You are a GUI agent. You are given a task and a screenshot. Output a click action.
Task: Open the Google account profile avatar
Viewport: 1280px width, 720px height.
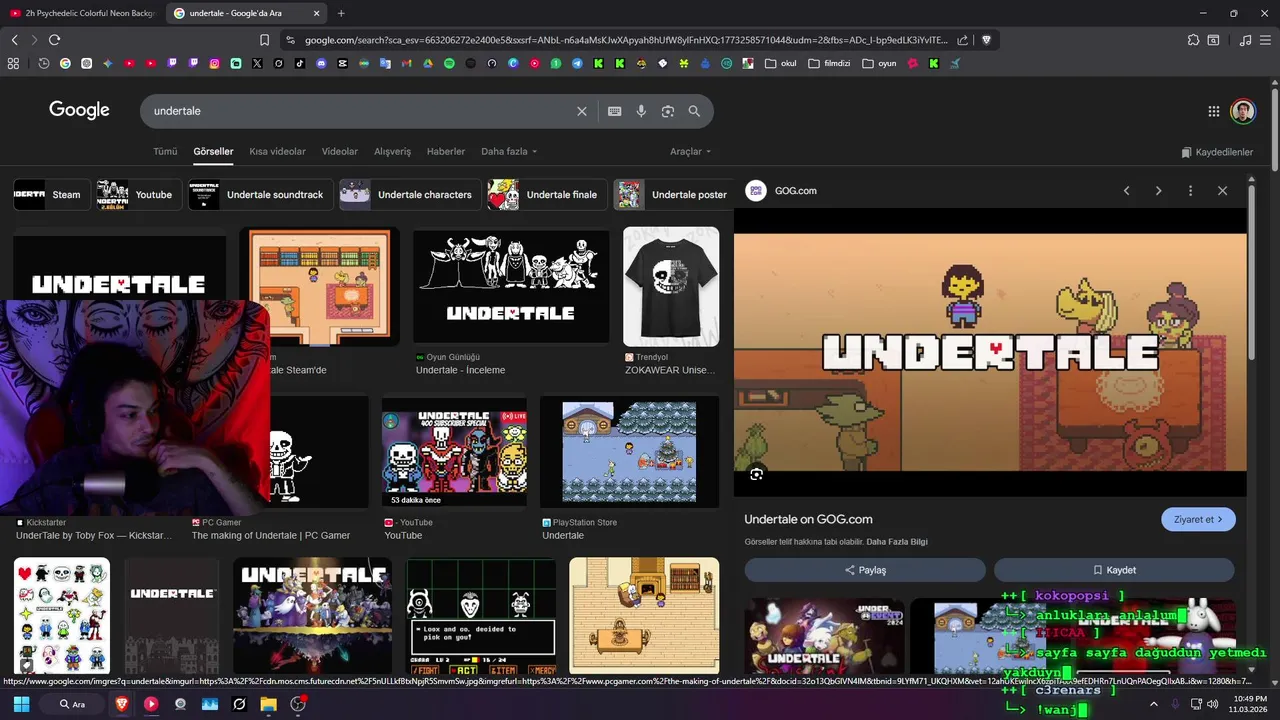1243,111
